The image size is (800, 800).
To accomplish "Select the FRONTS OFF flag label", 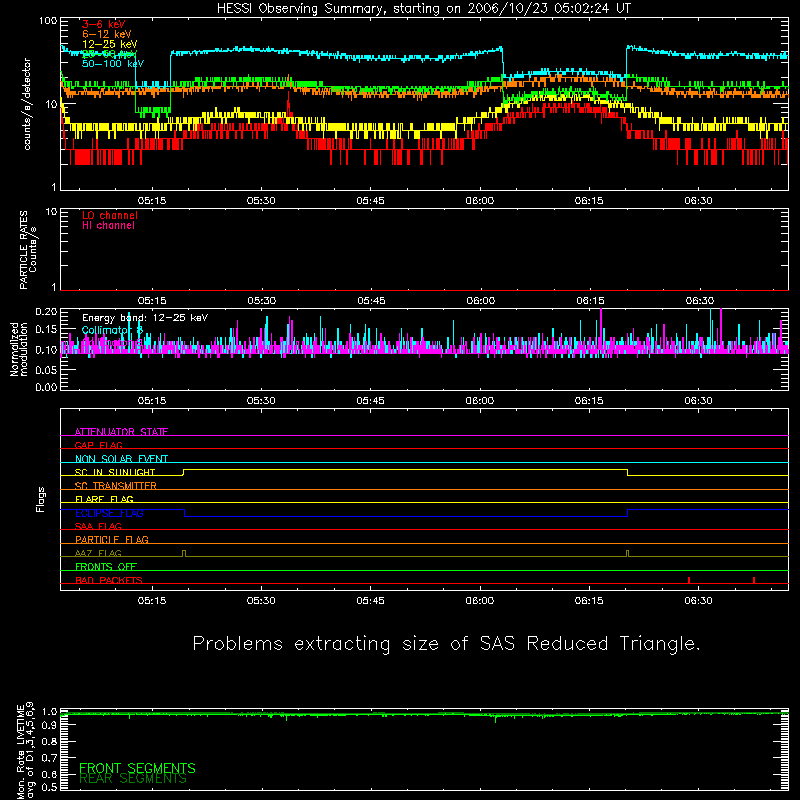I will pyautogui.click(x=106, y=567).
